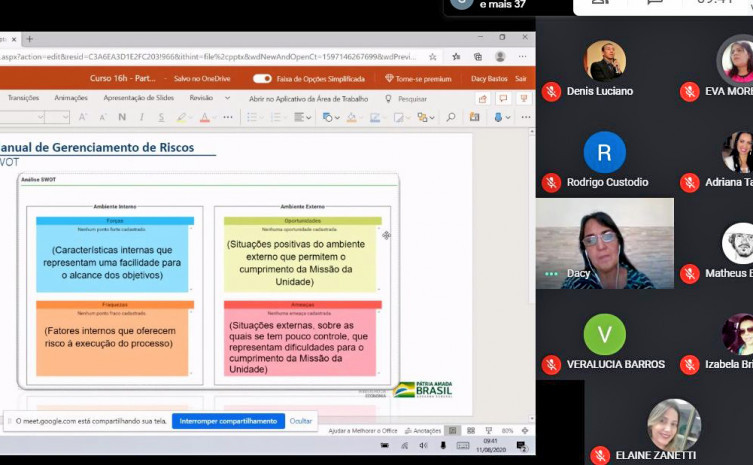Switch to slide sorter view icon
The height and width of the screenshot is (465, 753).
pyautogui.click(x=471, y=431)
